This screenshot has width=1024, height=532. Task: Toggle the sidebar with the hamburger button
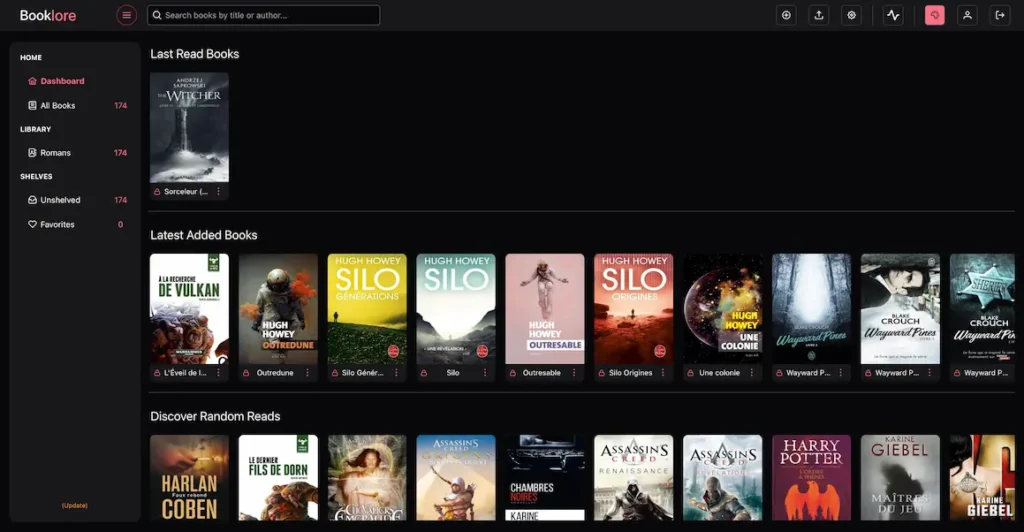(x=127, y=15)
